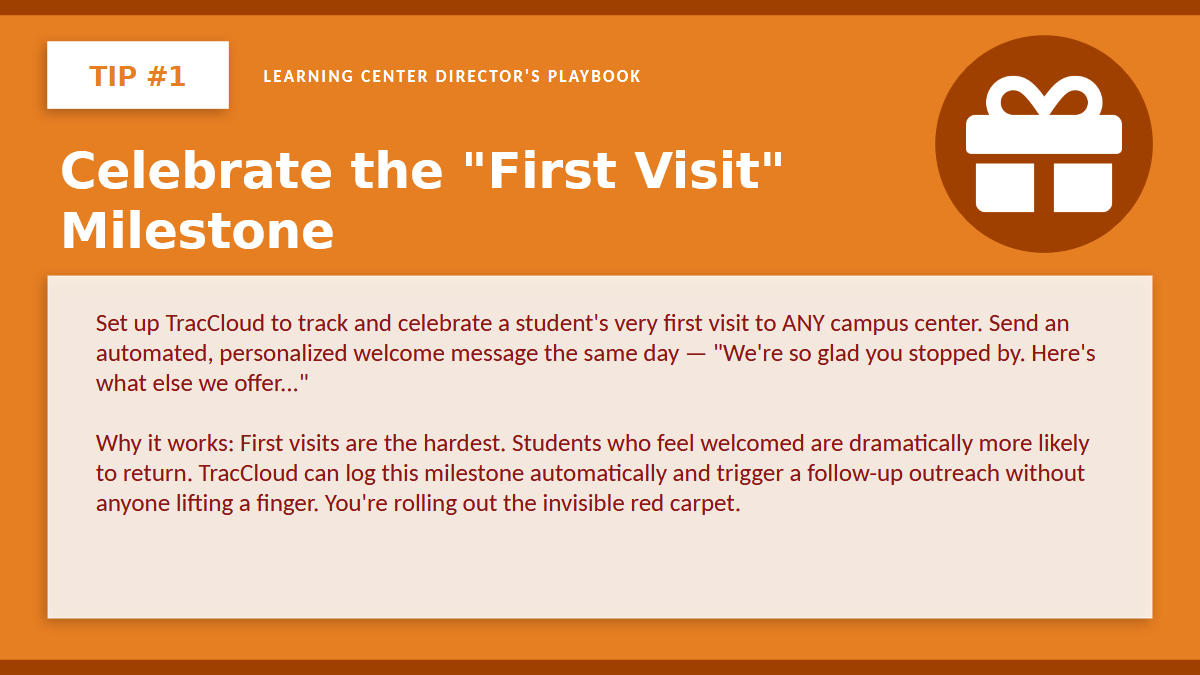Click empty space at the bottom of the beige card
Image resolution: width=1200 pixels, height=675 pixels.
tap(600, 575)
